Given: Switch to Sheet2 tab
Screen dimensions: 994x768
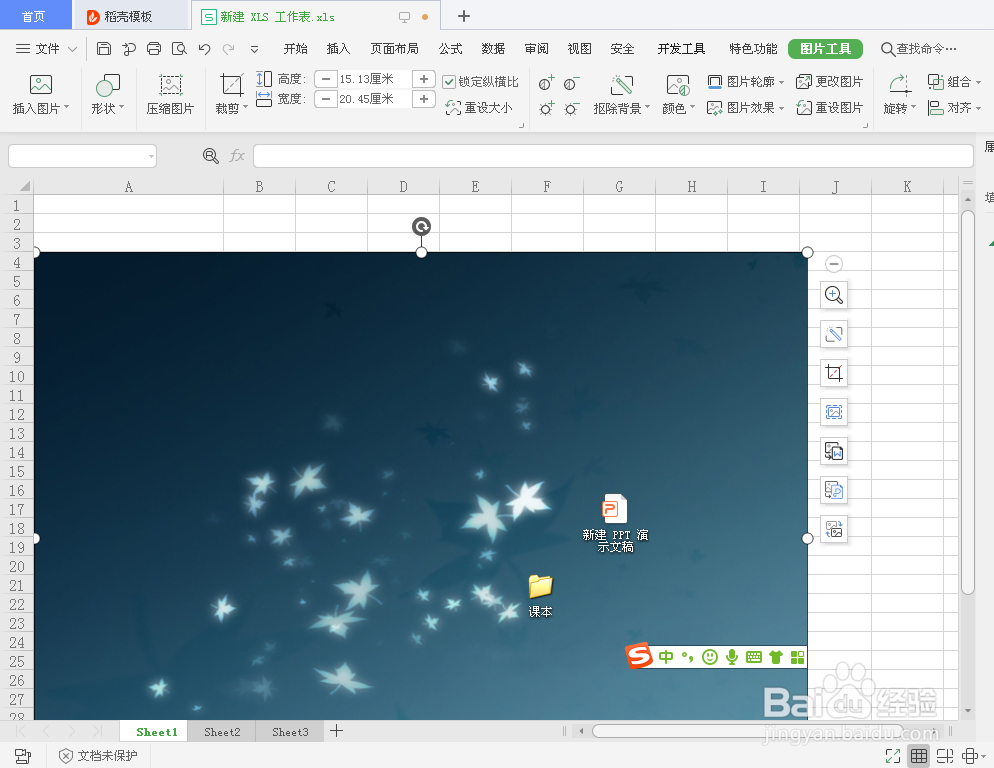Looking at the screenshot, I should [x=222, y=732].
